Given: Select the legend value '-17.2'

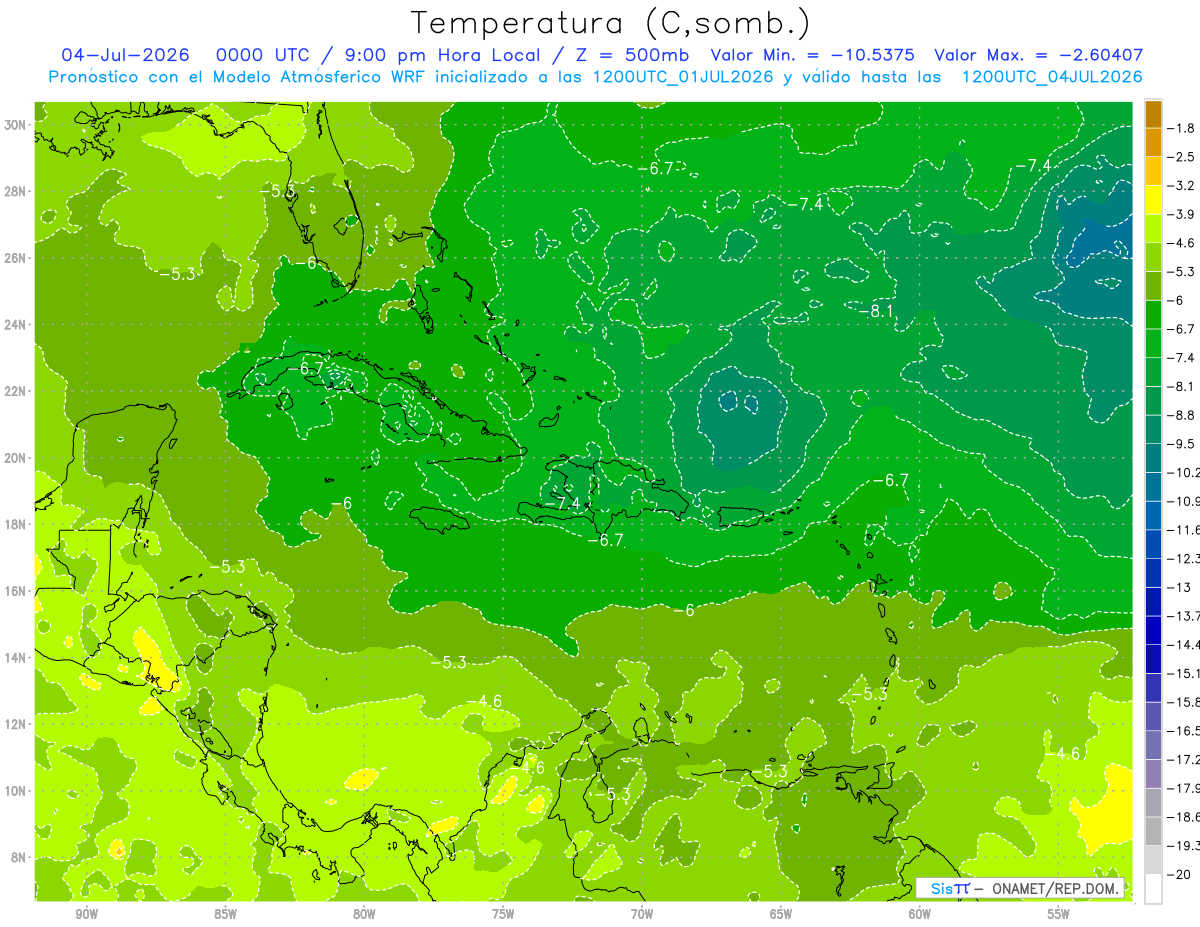Looking at the screenshot, I should coord(1184,759).
